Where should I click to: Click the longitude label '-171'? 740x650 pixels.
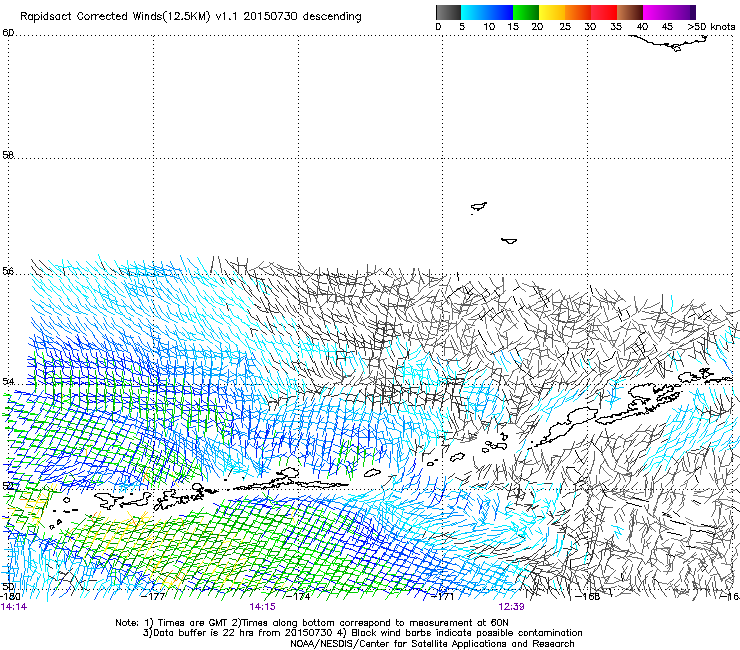[443, 596]
